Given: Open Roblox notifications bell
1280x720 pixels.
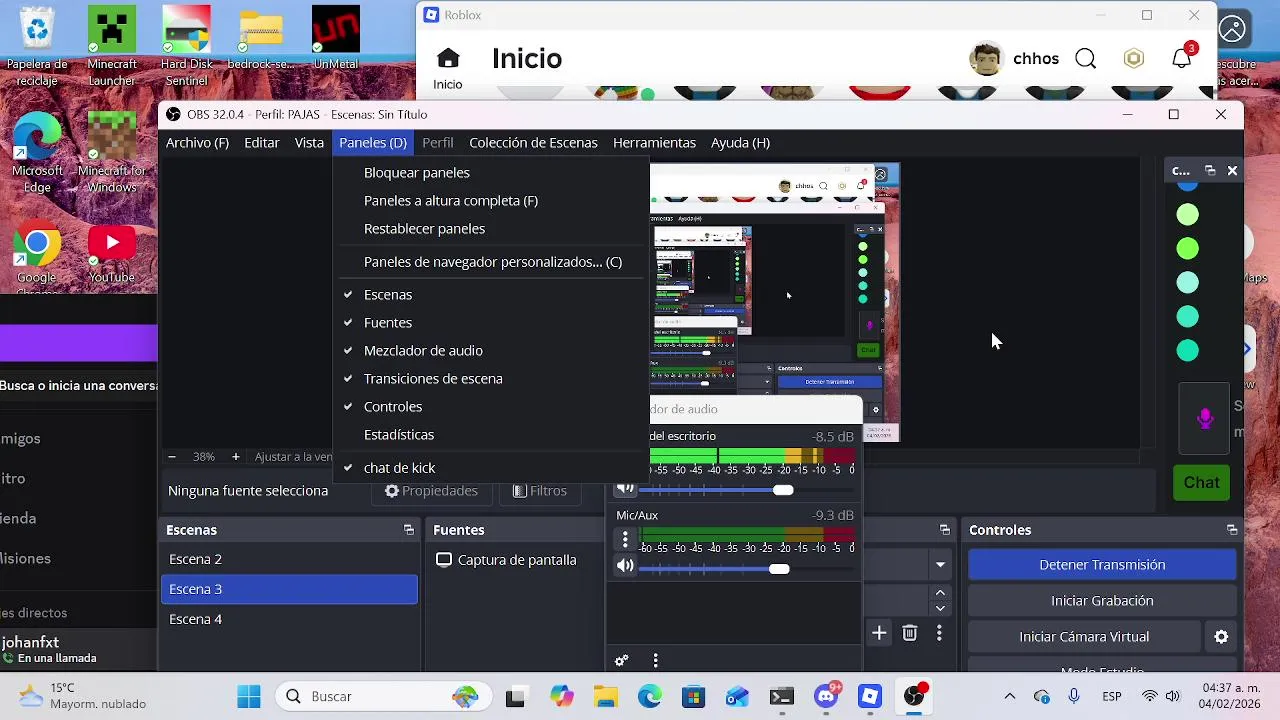Looking at the screenshot, I should 1182,59.
